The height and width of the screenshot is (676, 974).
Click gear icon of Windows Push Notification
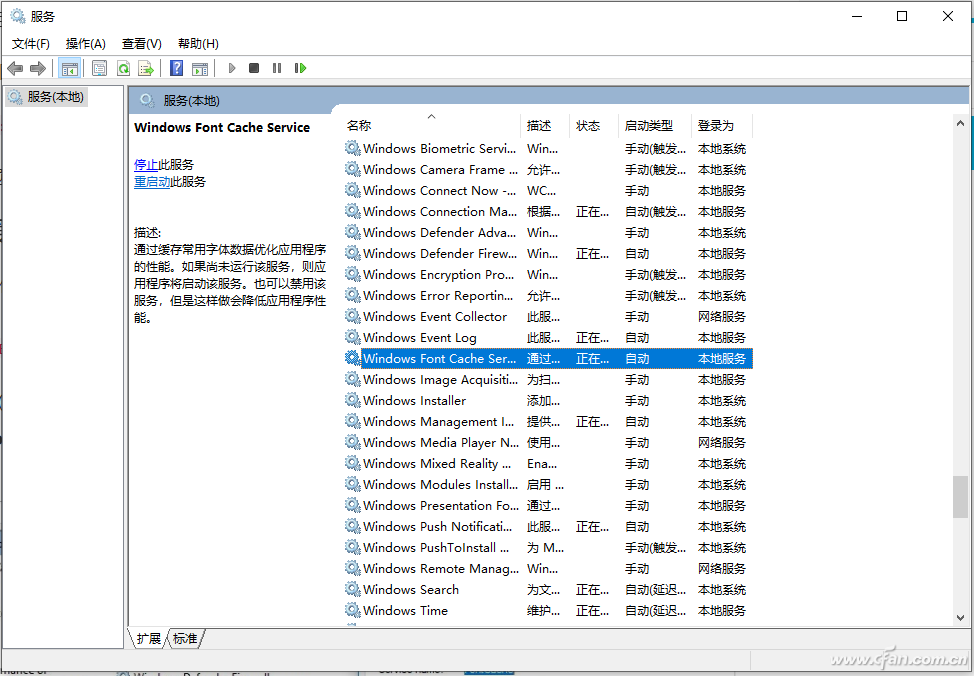[x=353, y=526]
